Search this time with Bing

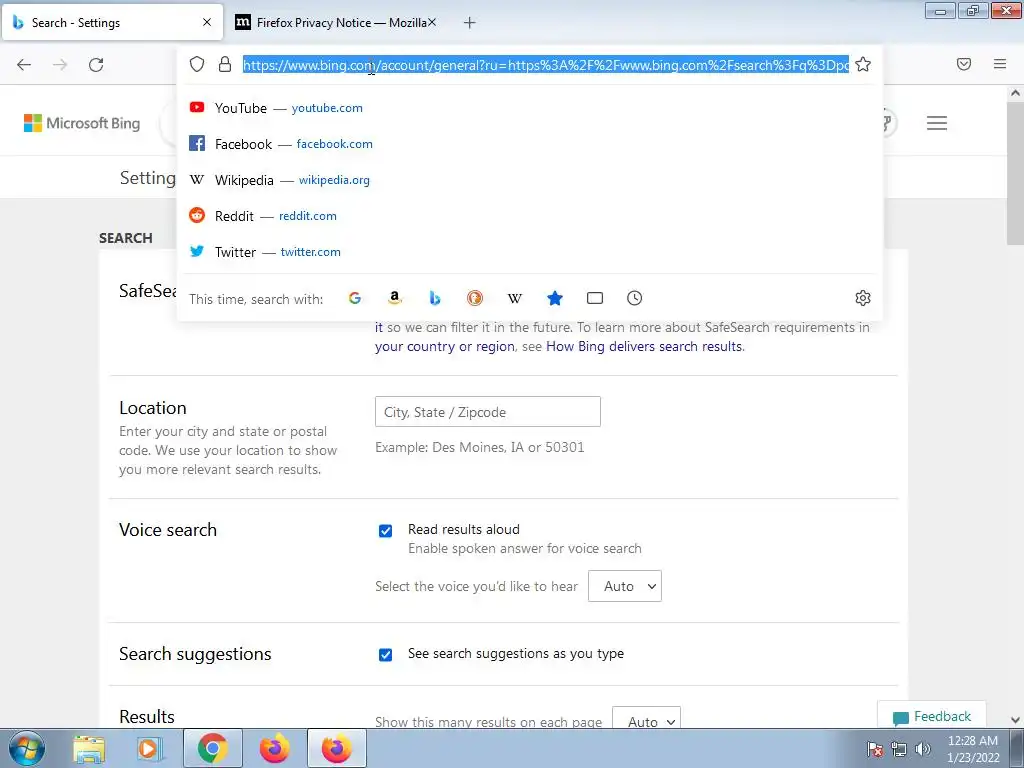point(435,298)
